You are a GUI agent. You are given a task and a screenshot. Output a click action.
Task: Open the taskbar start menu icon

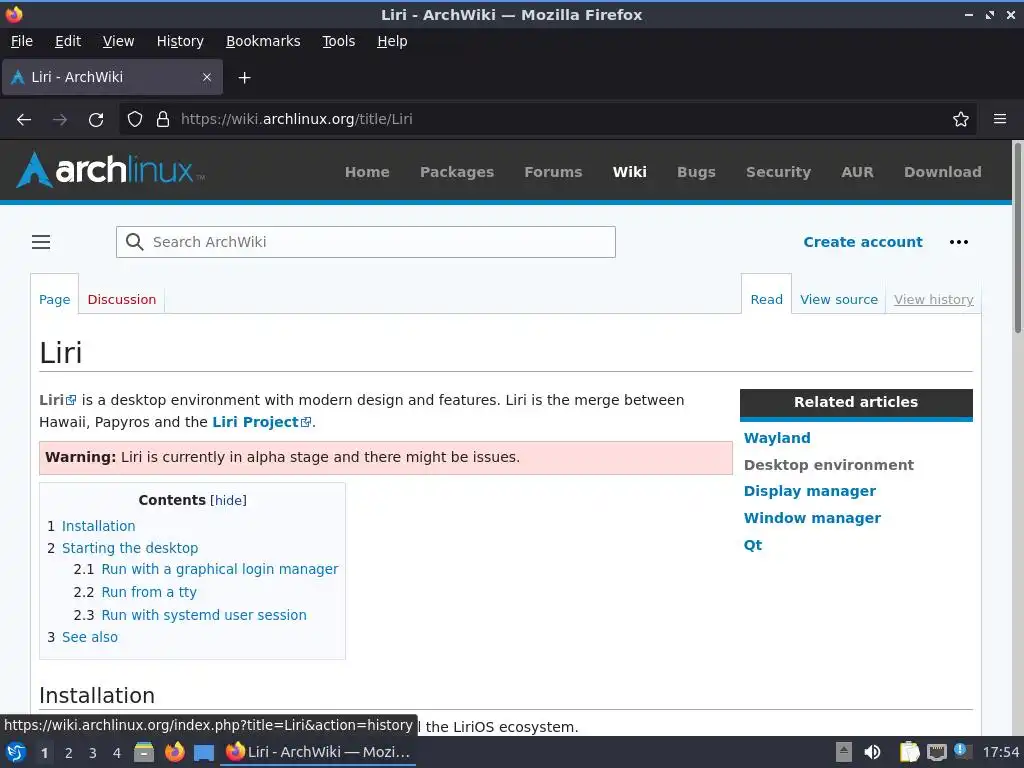16,752
